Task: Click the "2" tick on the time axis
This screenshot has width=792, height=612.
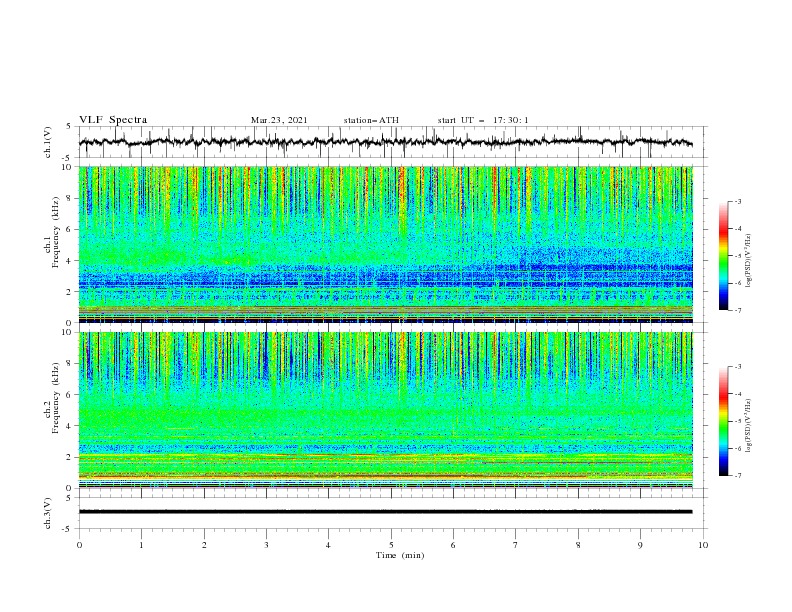Action: [204, 545]
